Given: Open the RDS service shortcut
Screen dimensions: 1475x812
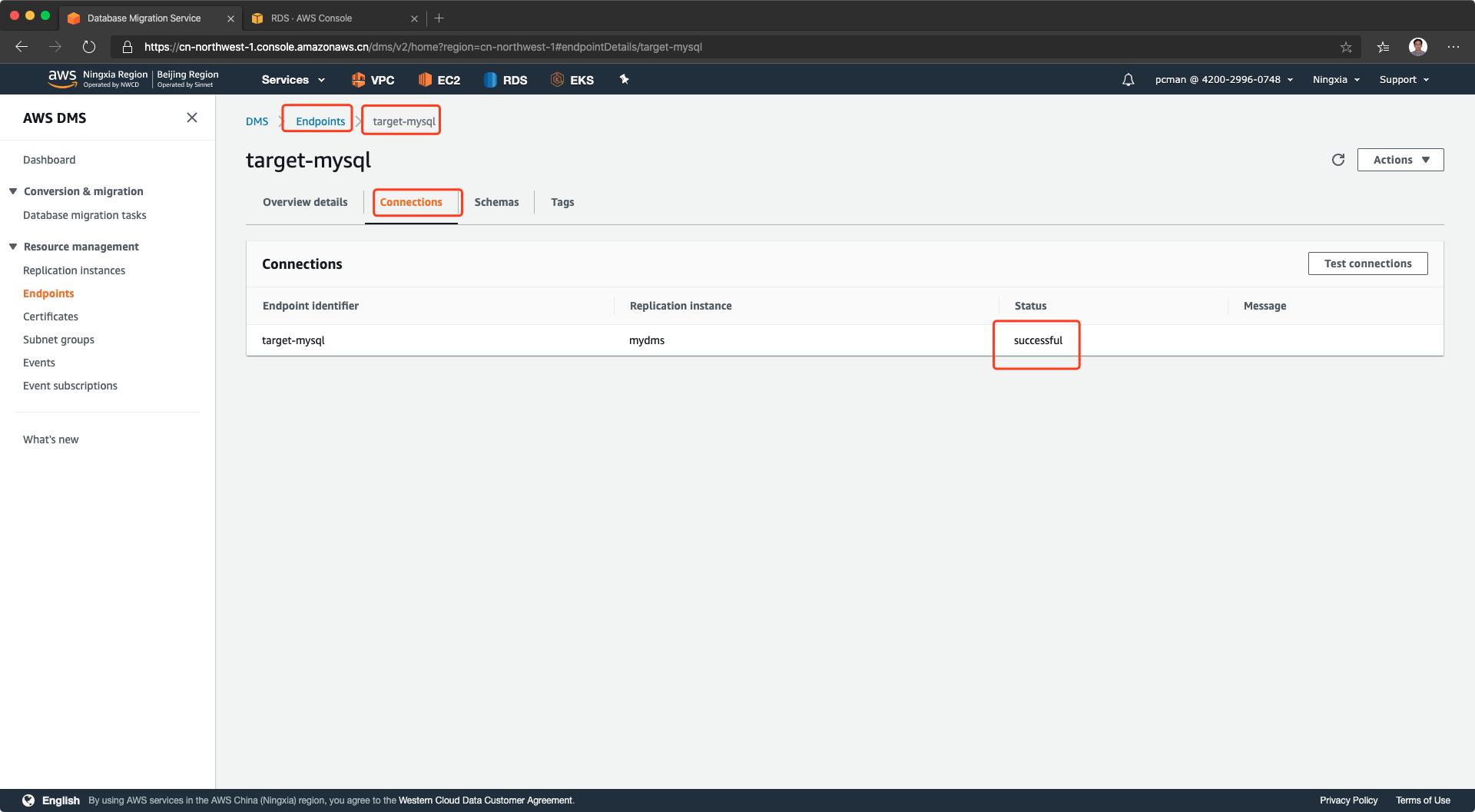Looking at the screenshot, I should click(505, 80).
